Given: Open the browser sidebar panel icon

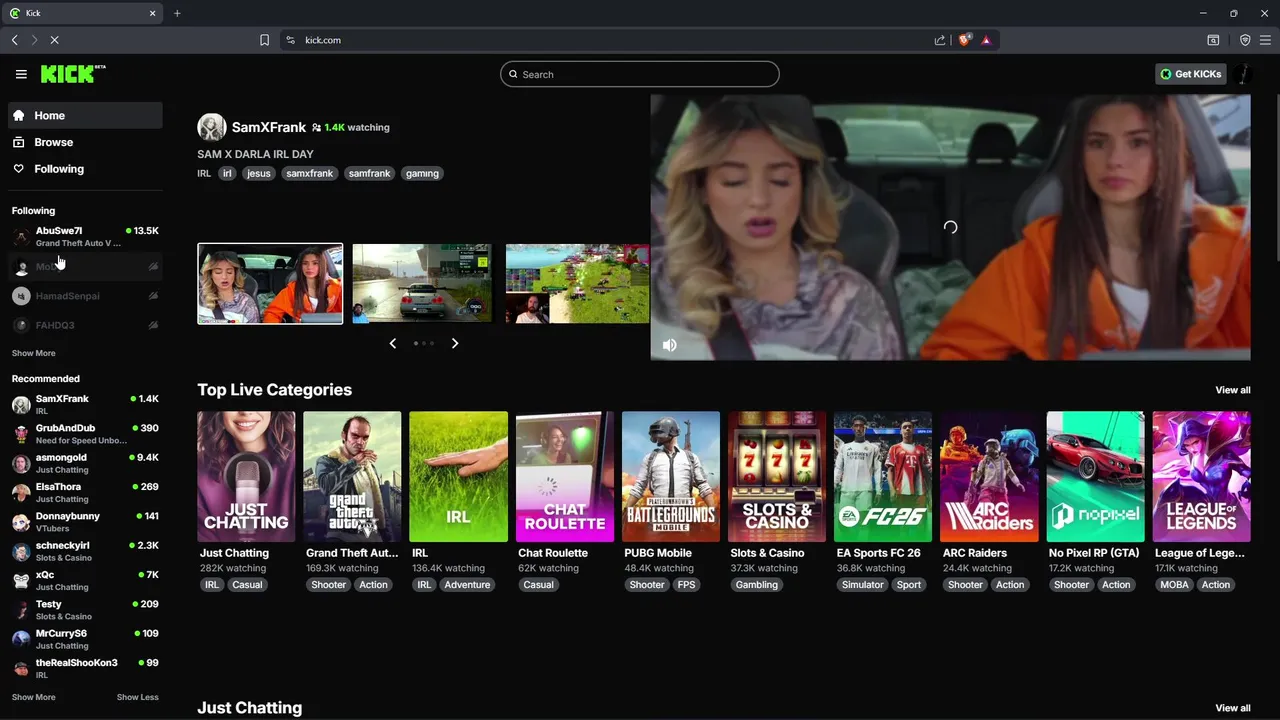Looking at the screenshot, I should pyautogui.click(x=1213, y=40).
